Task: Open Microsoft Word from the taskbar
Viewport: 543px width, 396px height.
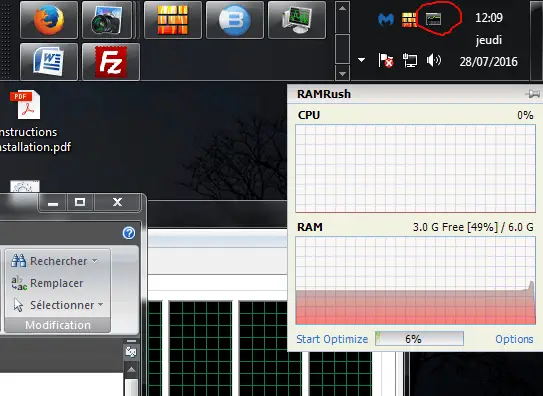Action: tap(49, 62)
